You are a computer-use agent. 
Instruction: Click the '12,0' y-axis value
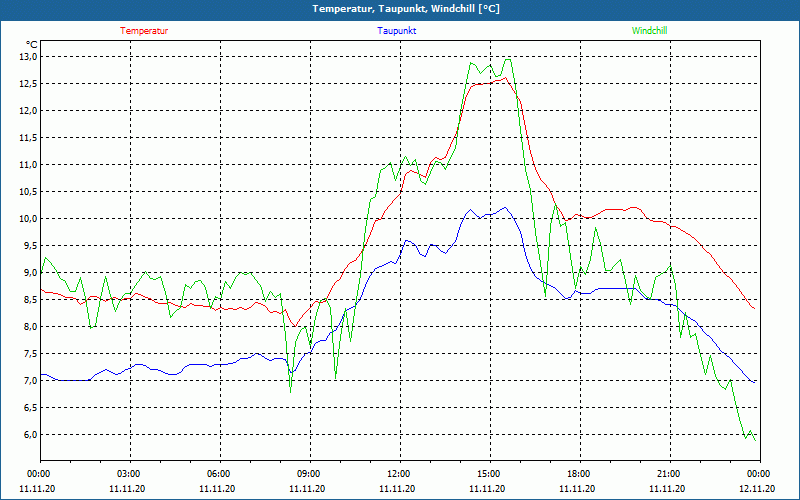(x=28, y=111)
